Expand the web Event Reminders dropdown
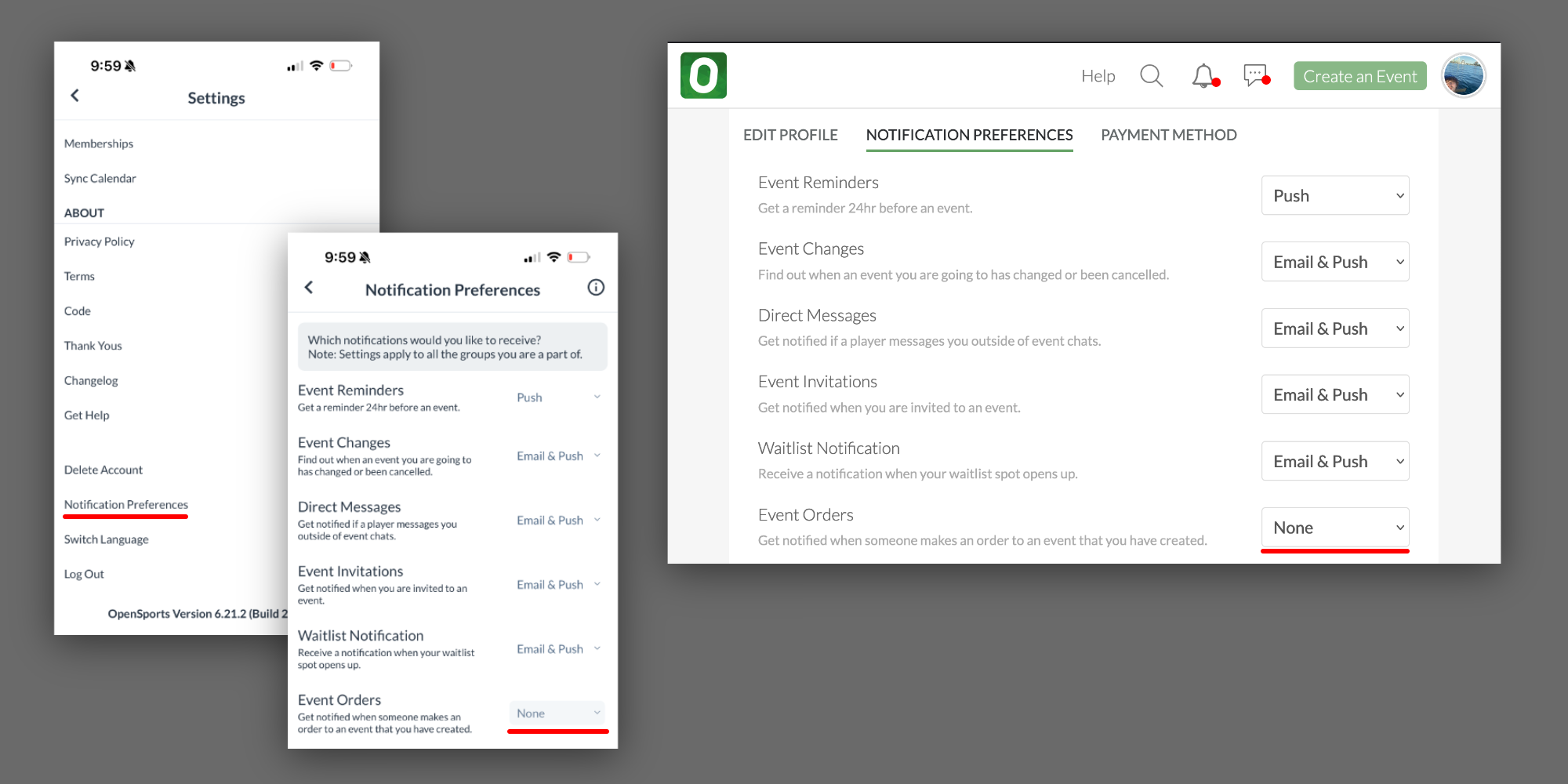The width and height of the screenshot is (1568, 784). pyautogui.click(x=1334, y=195)
